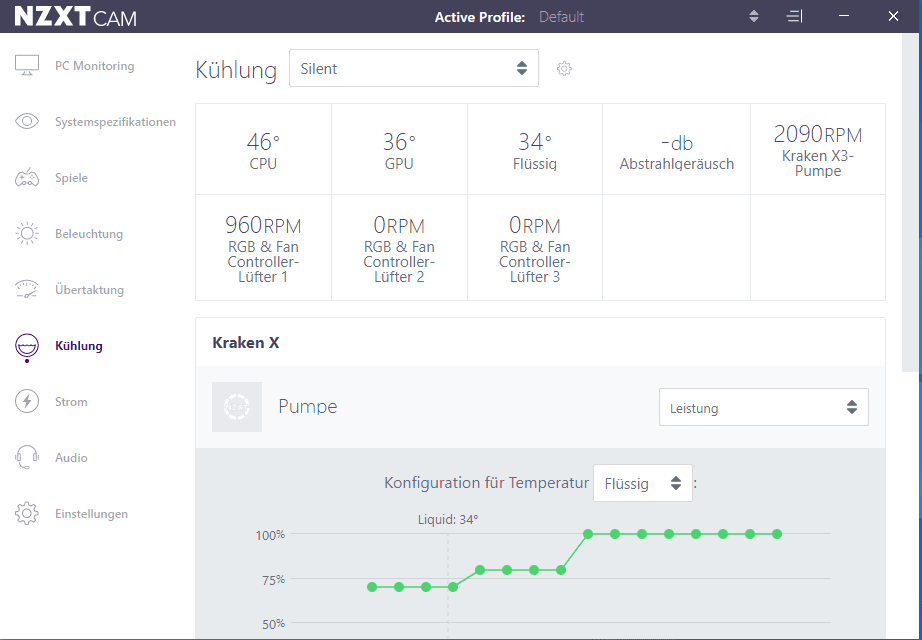Viewport: 922px width, 640px height.
Task: Click the 0RPM Lüfter 3 tile
Action: [535, 248]
